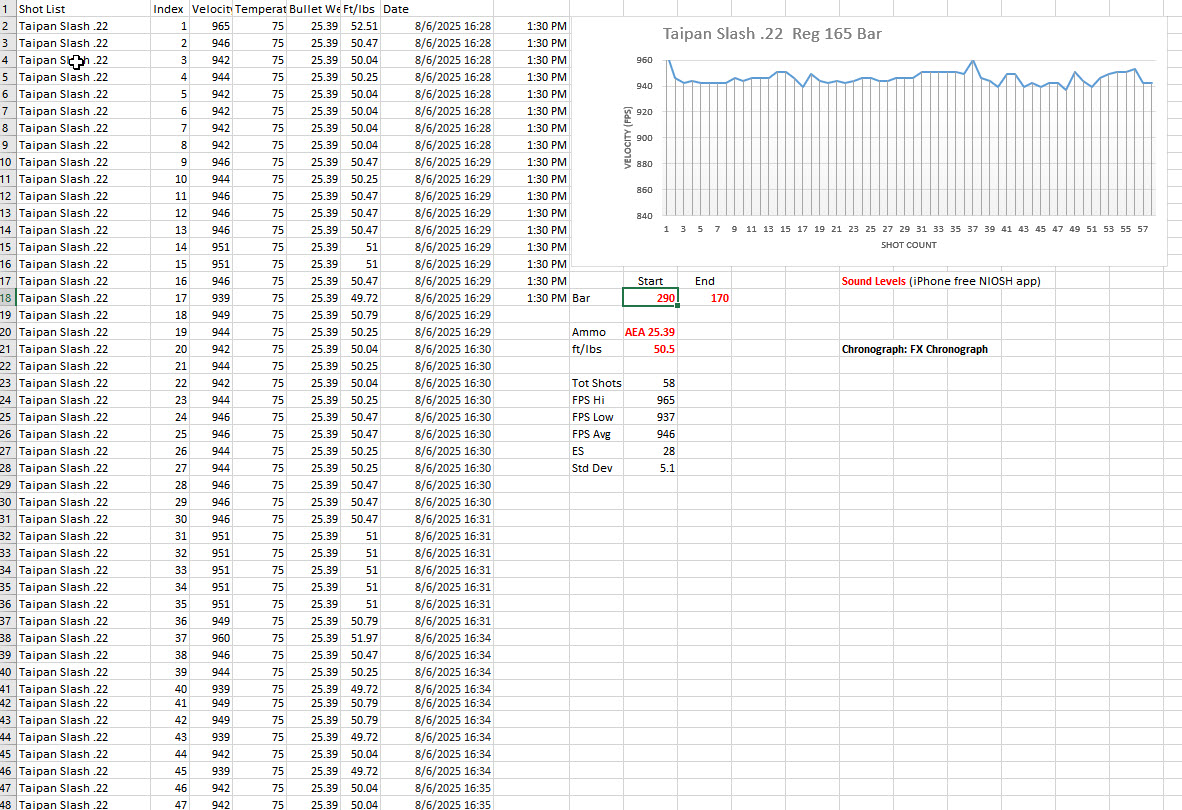Click the row 1 header number
Viewport: 1182px width, 810px height.
coord(8,9)
